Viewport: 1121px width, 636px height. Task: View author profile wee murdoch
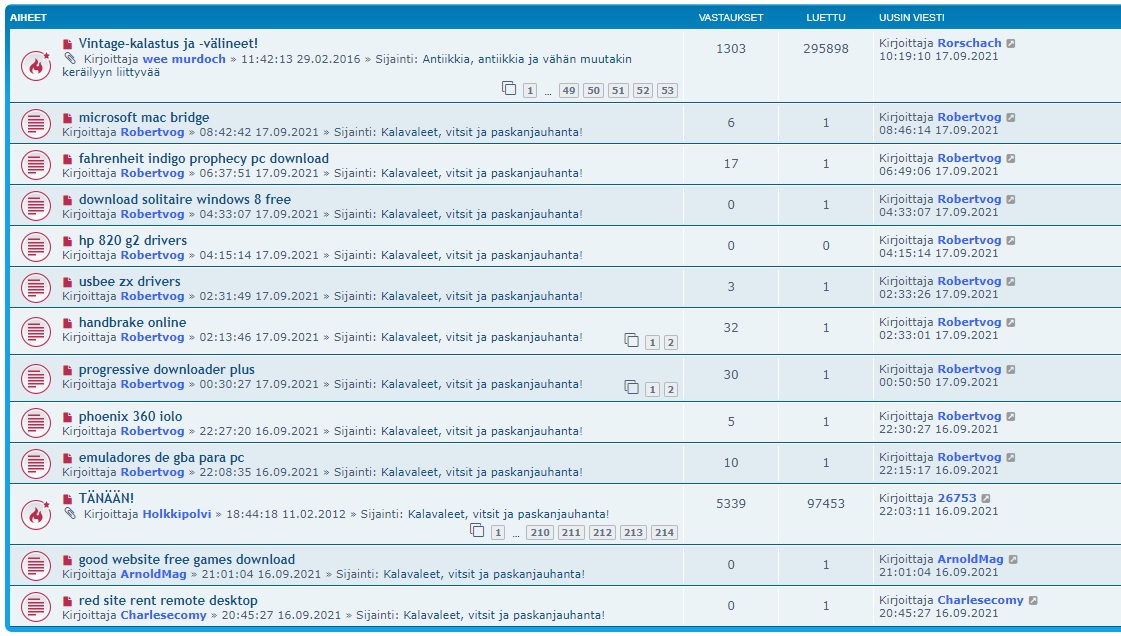183,59
